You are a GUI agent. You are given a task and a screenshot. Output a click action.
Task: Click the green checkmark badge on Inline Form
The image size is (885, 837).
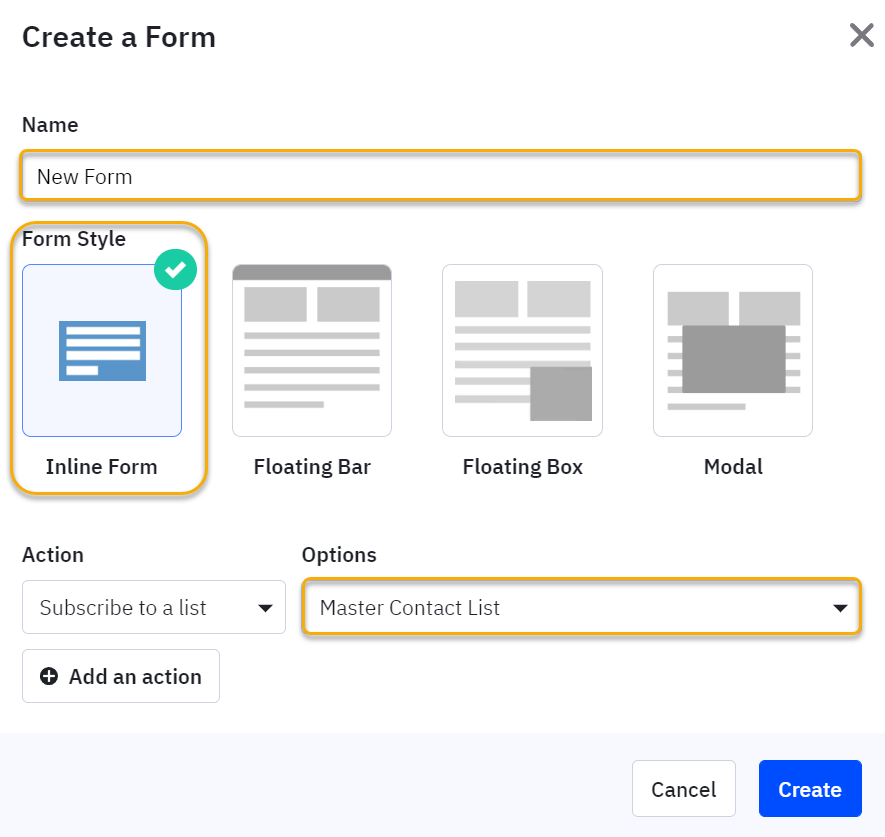pyautogui.click(x=175, y=270)
